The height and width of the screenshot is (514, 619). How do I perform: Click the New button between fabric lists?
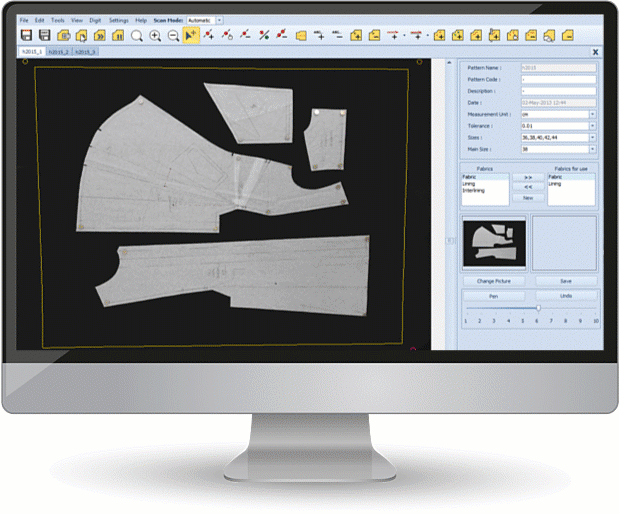point(527,198)
